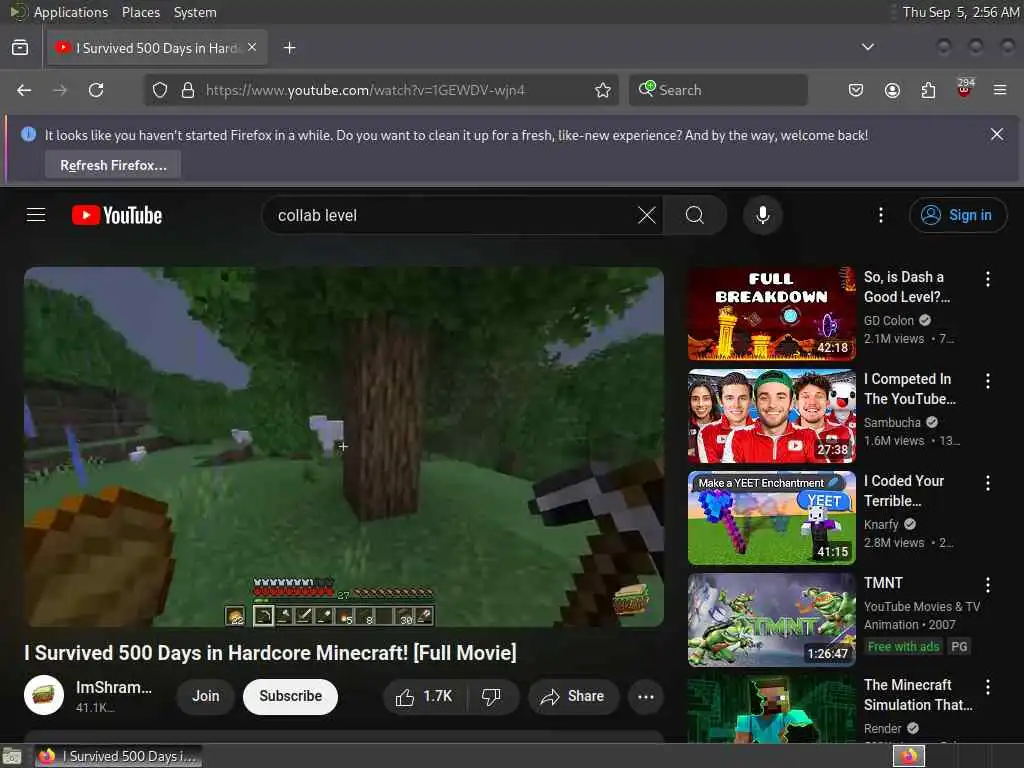Image resolution: width=1024 pixels, height=768 pixels.
Task: Click the Refresh Firefox button
Action: [x=113, y=165]
